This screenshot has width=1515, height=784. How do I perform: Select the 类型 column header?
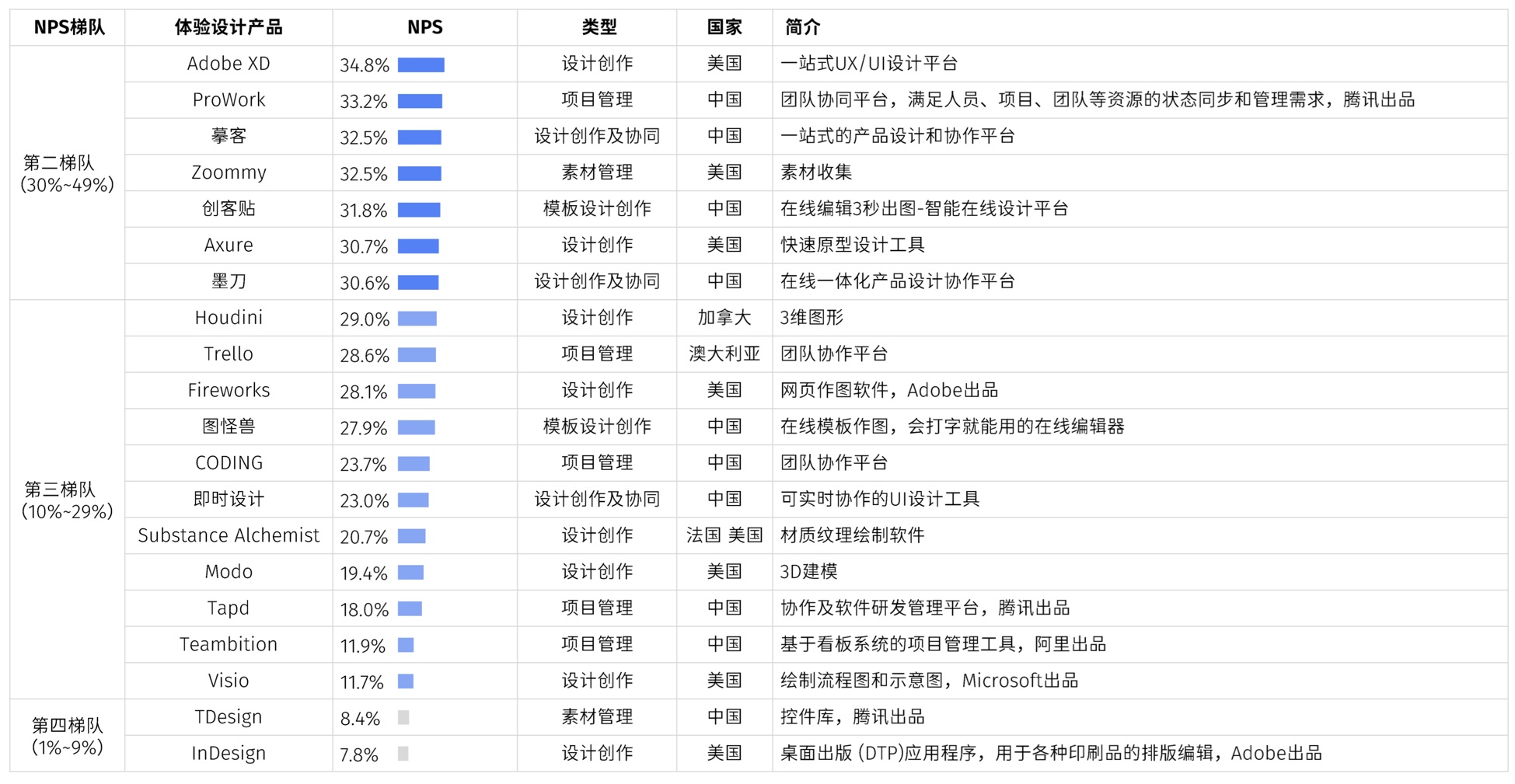pyautogui.click(x=598, y=27)
